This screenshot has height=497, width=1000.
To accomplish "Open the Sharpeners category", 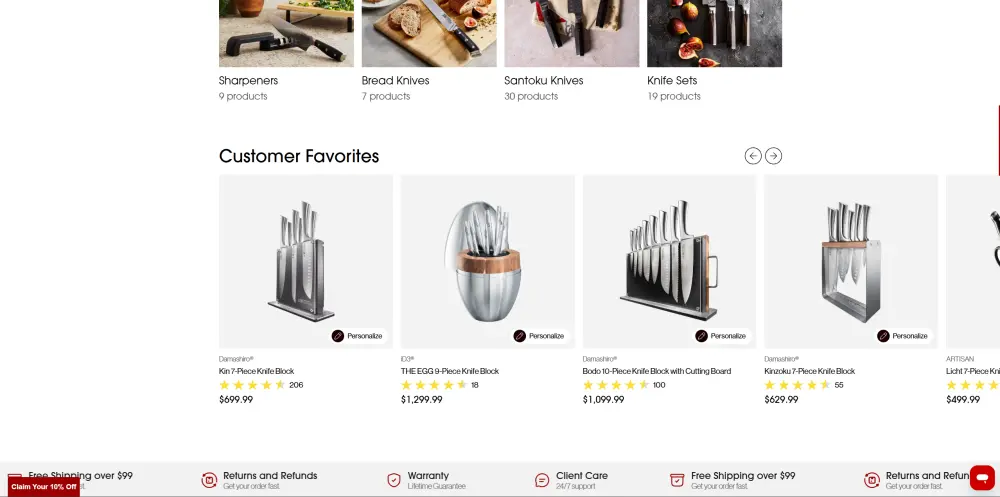I will pyautogui.click(x=248, y=80).
